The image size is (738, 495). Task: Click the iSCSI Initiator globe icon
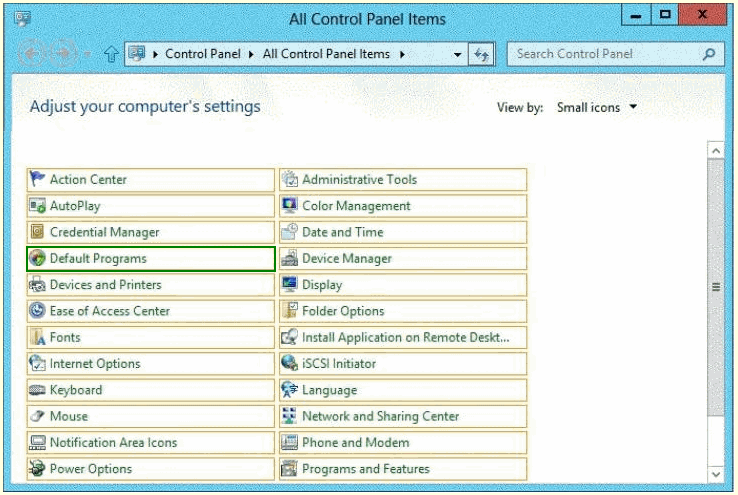(x=289, y=363)
